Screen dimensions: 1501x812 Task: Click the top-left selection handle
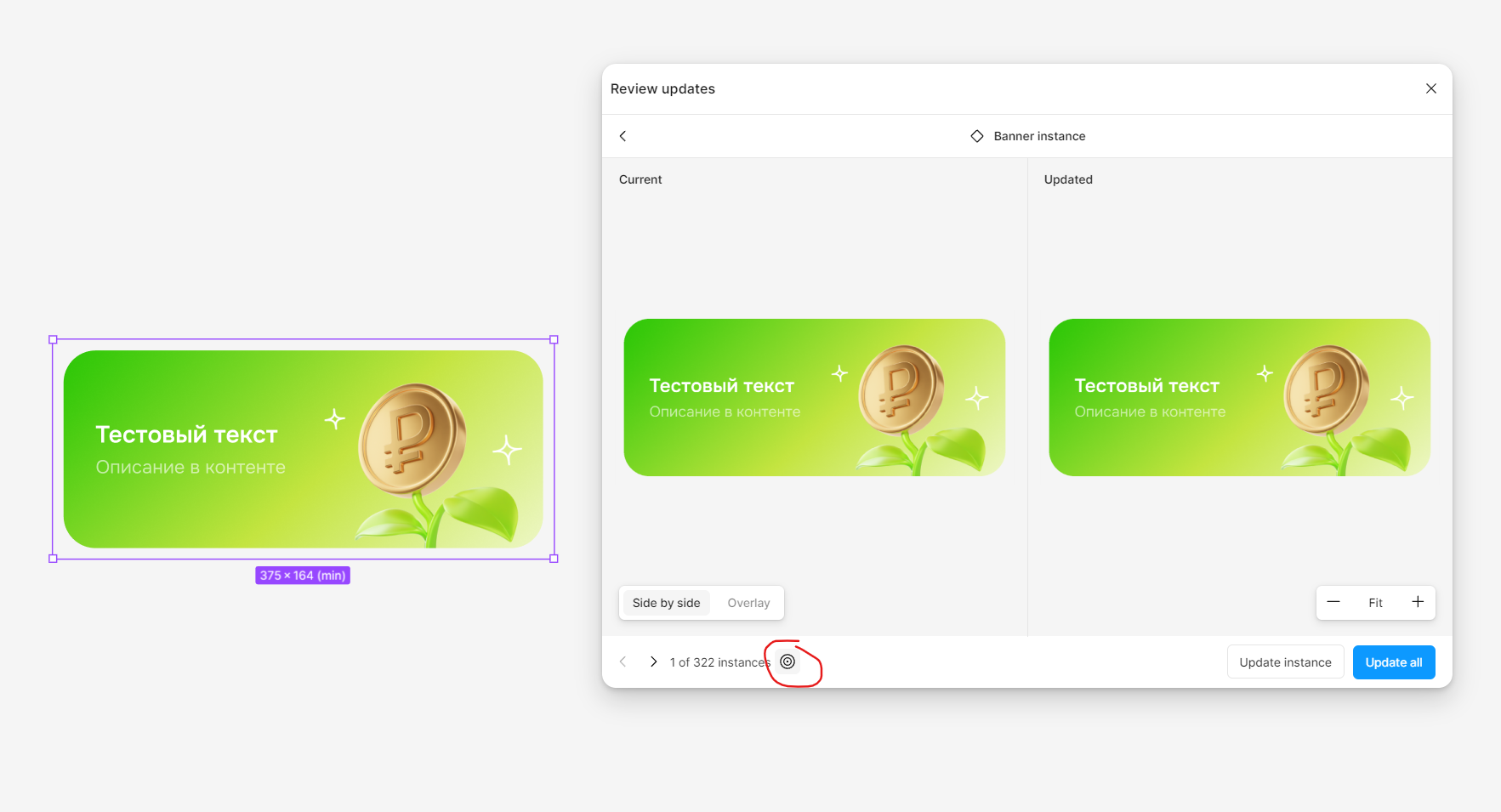point(53,339)
